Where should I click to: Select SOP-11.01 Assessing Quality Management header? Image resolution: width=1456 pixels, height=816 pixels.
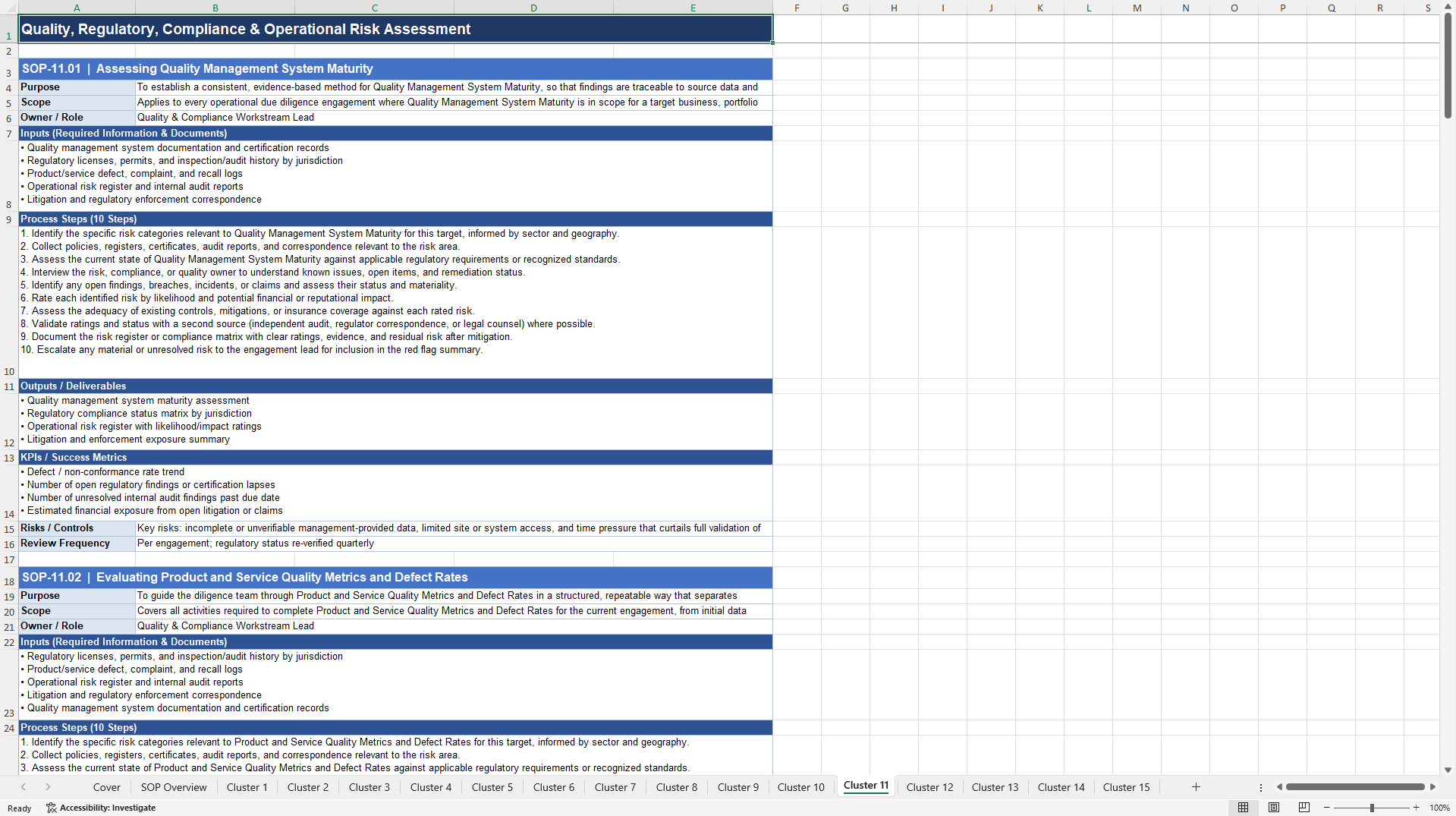395,69
